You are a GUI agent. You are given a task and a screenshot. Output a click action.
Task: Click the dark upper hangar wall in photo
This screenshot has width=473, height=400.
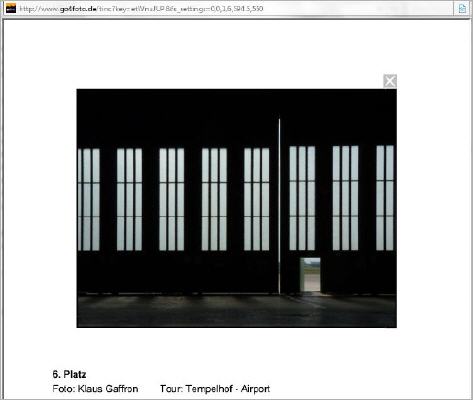pos(237,117)
